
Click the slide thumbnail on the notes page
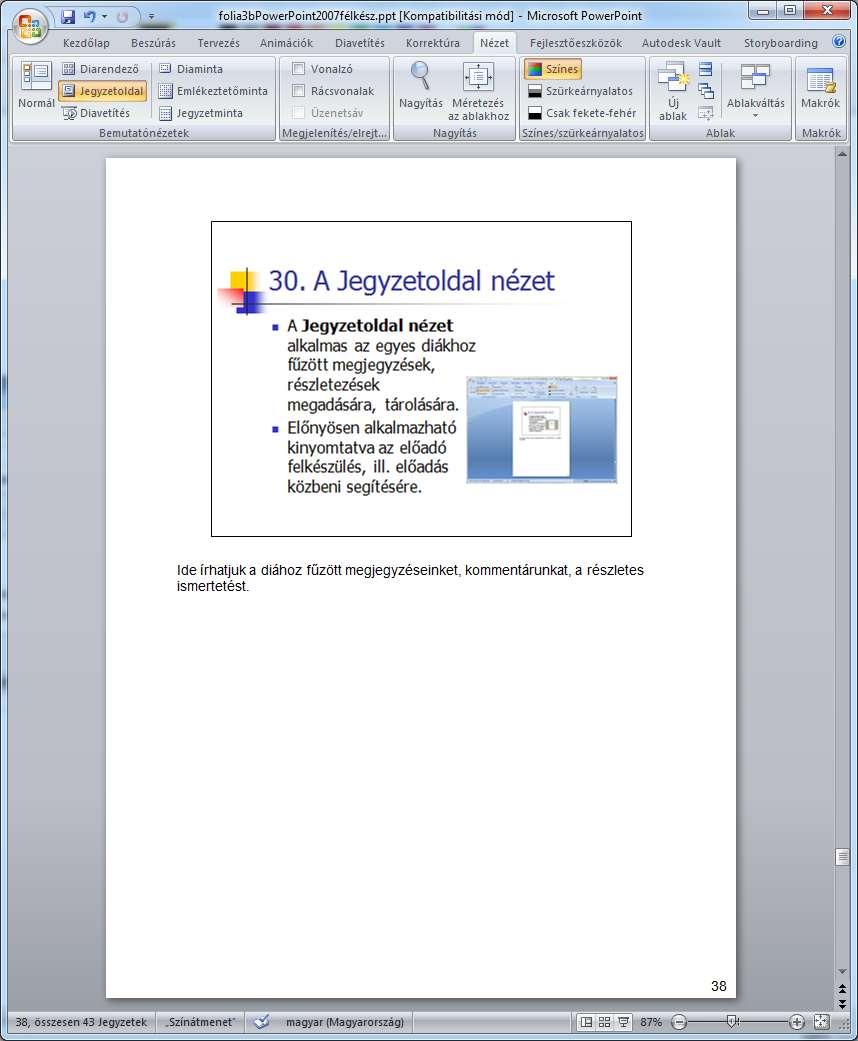(421, 378)
